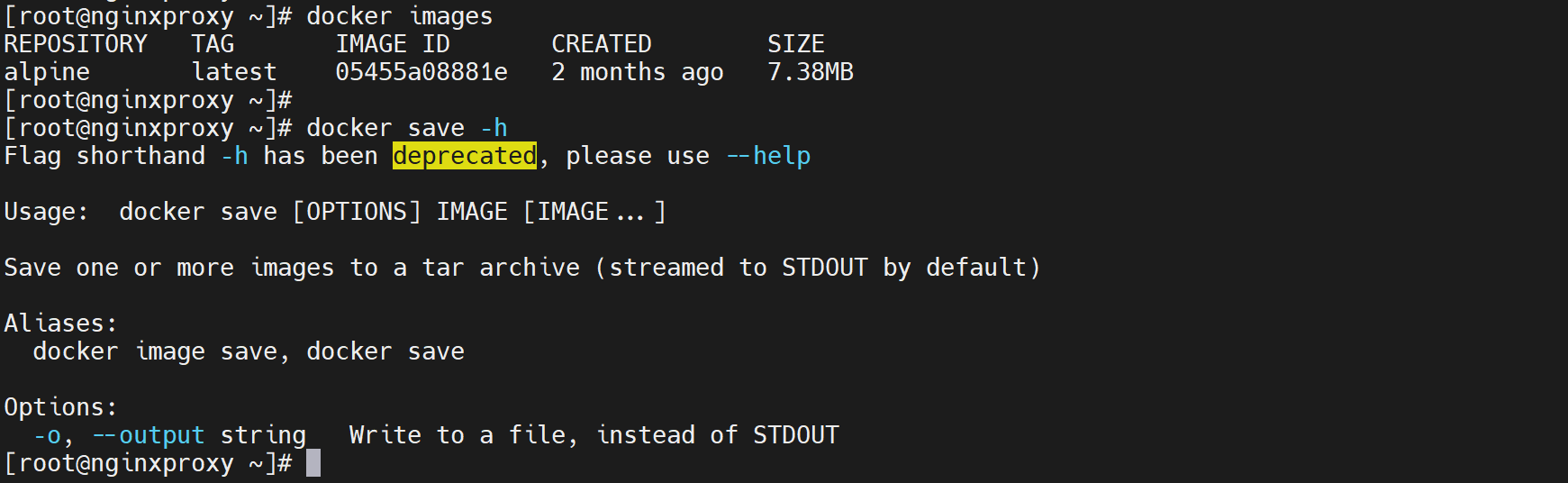The image size is (1568, 483).
Task: Click the blue '-o' short flag
Action: click(47, 435)
